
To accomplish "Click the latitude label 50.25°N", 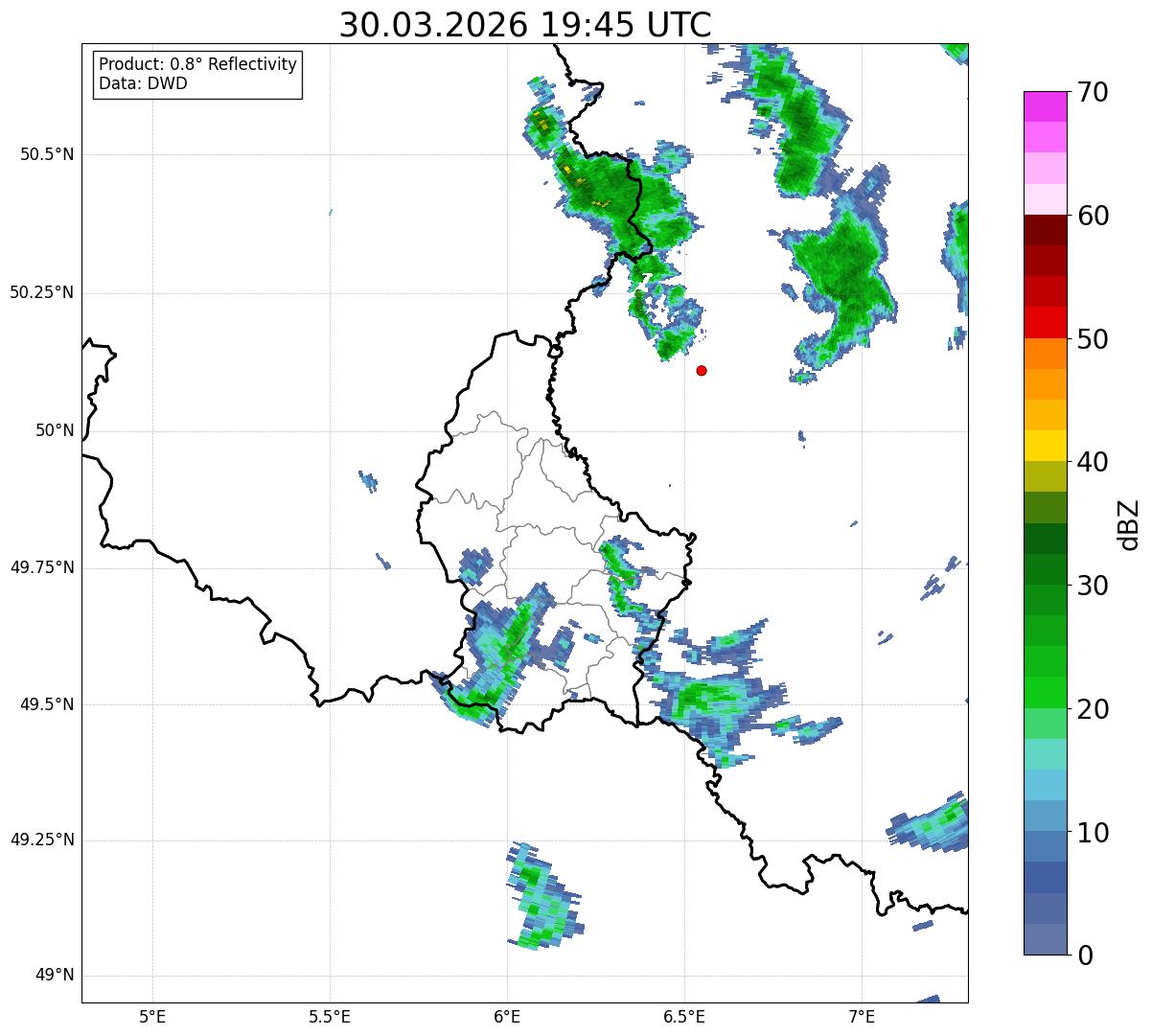I will click(41, 292).
